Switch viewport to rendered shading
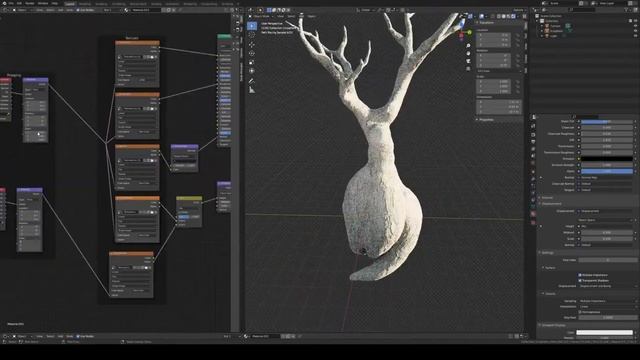The image size is (640, 360). (x=513, y=16)
